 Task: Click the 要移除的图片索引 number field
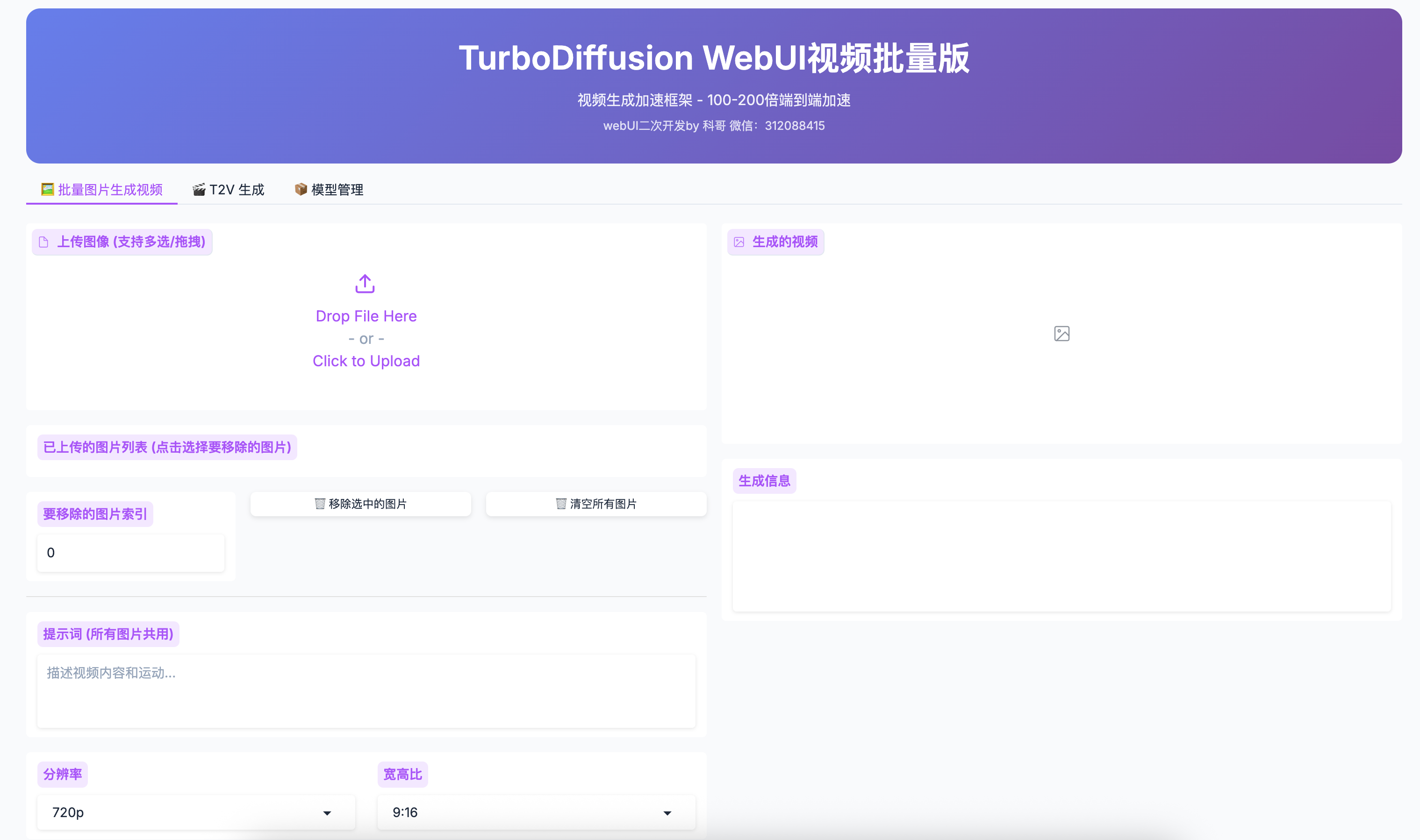click(130, 553)
